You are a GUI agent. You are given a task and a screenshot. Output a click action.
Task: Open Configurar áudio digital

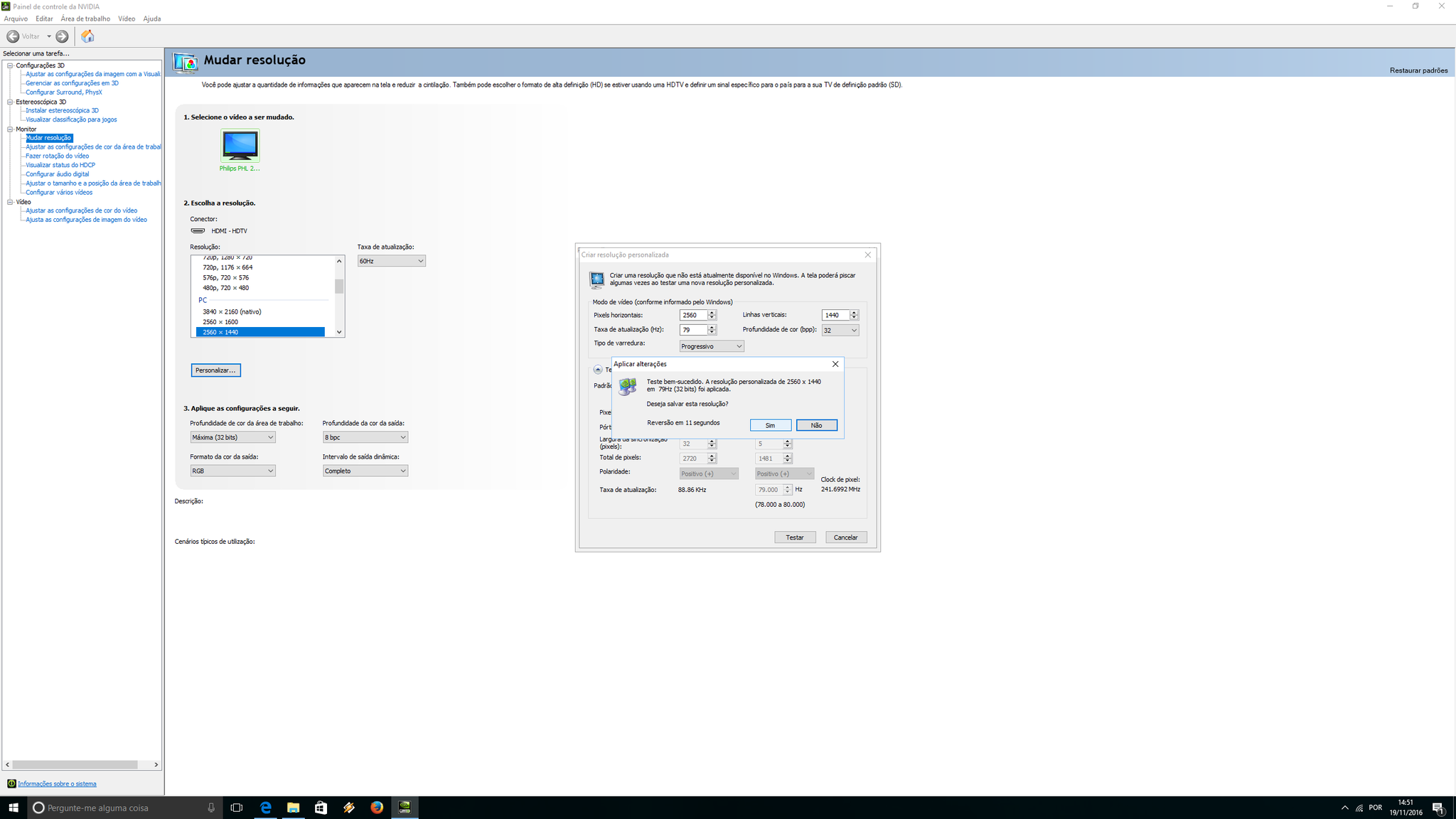tap(58, 174)
